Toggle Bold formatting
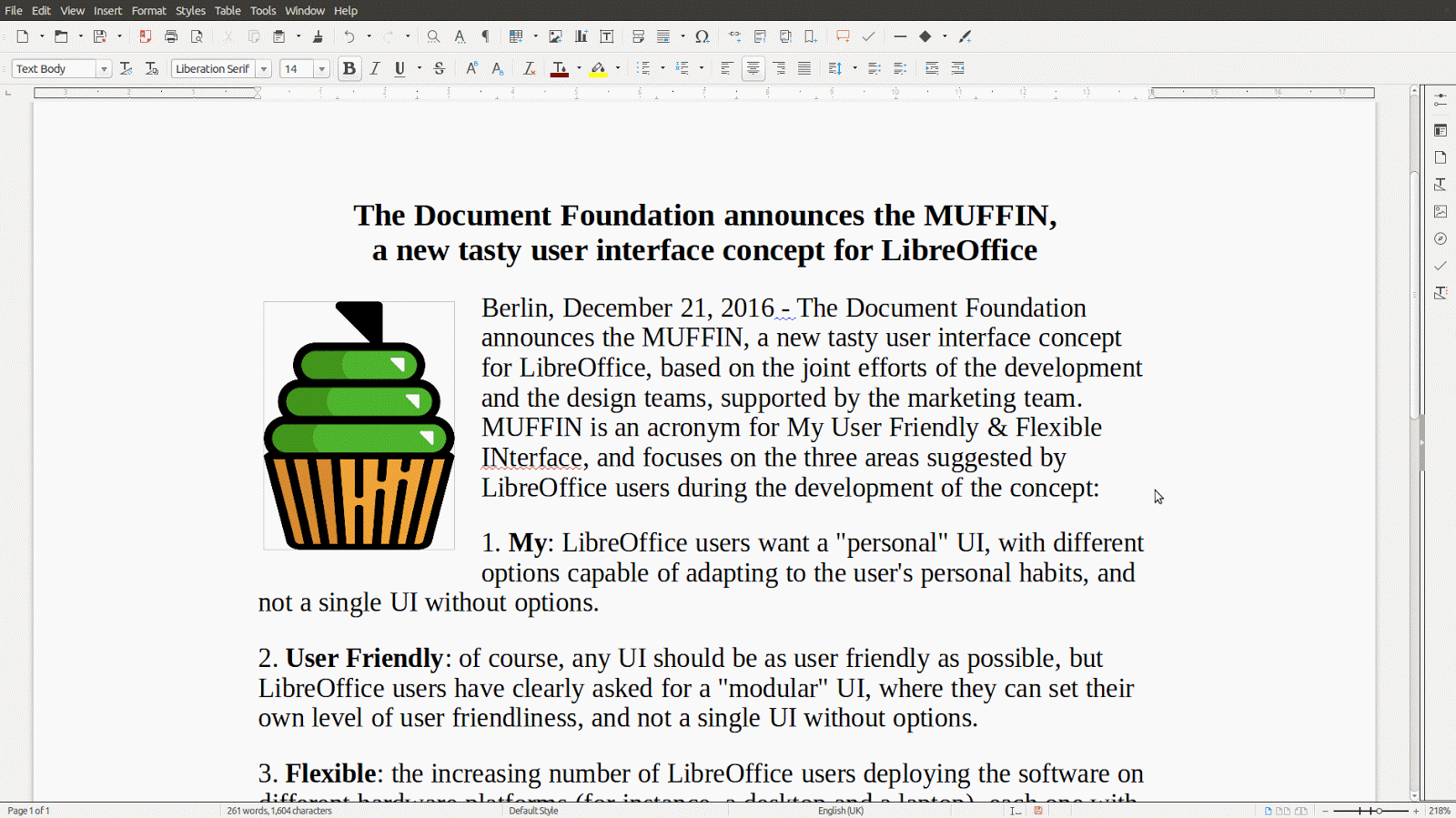This screenshot has width=1456, height=818. tap(349, 68)
